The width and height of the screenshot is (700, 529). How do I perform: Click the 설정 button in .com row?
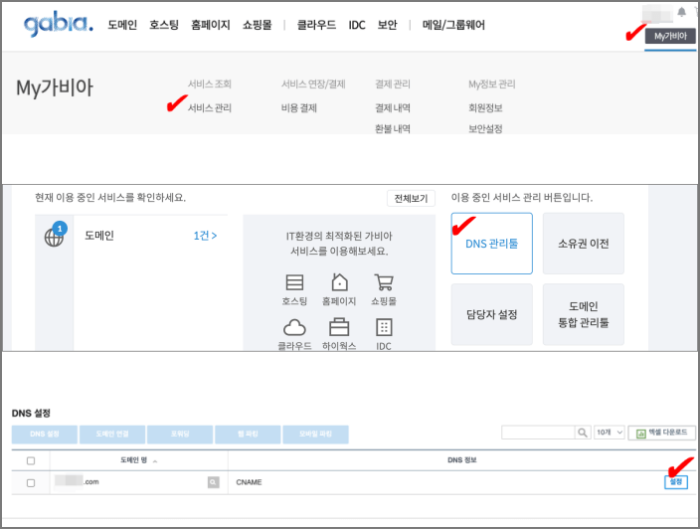coord(675,482)
